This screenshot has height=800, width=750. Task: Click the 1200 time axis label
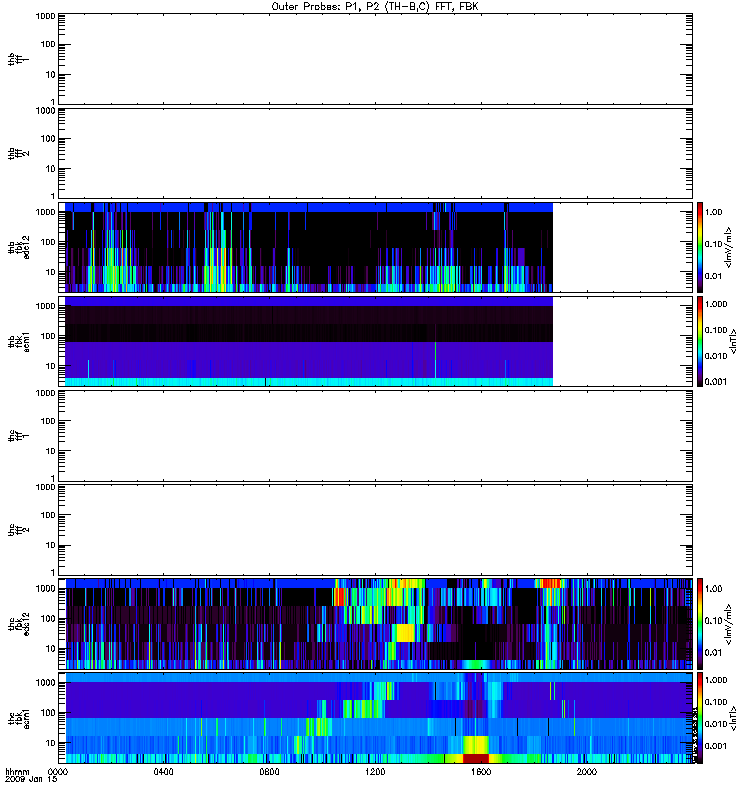pyautogui.click(x=375, y=772)
